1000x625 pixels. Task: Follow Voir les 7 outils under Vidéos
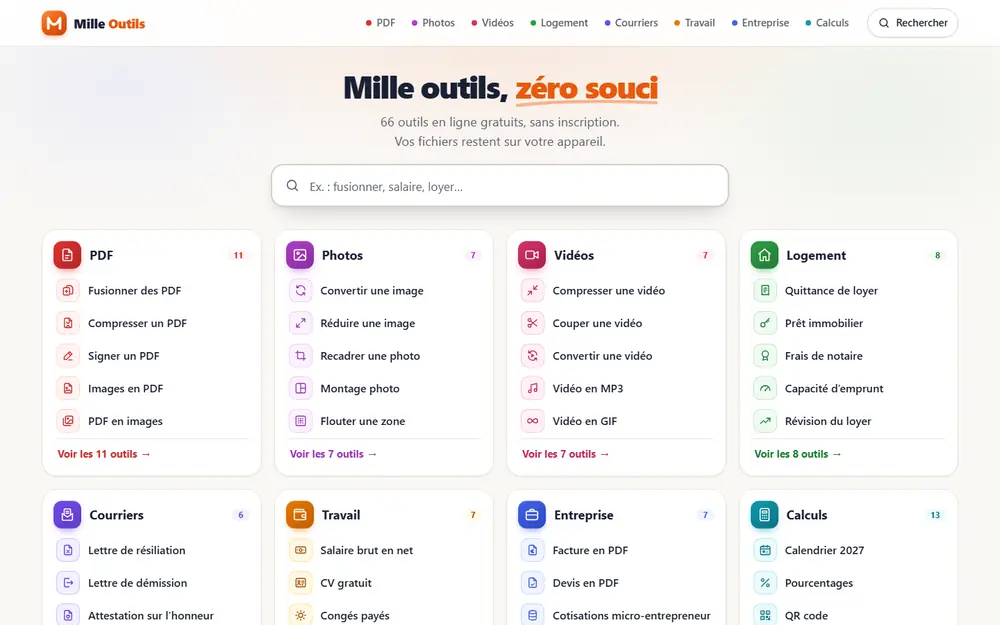566,454
